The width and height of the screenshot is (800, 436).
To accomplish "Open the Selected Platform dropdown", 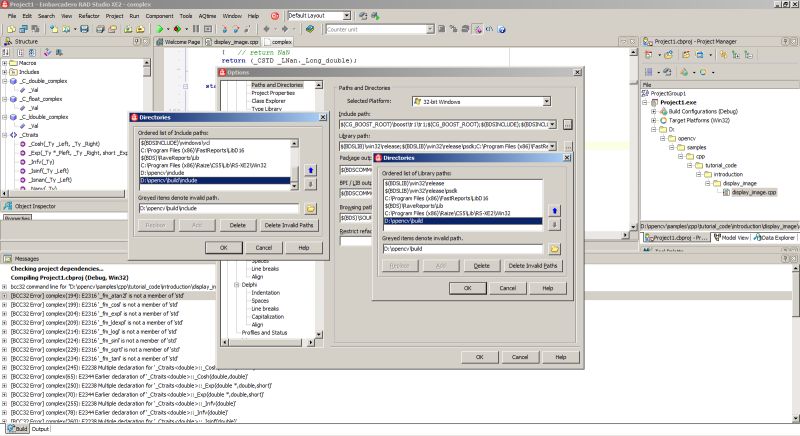I will tap(546, 101).
